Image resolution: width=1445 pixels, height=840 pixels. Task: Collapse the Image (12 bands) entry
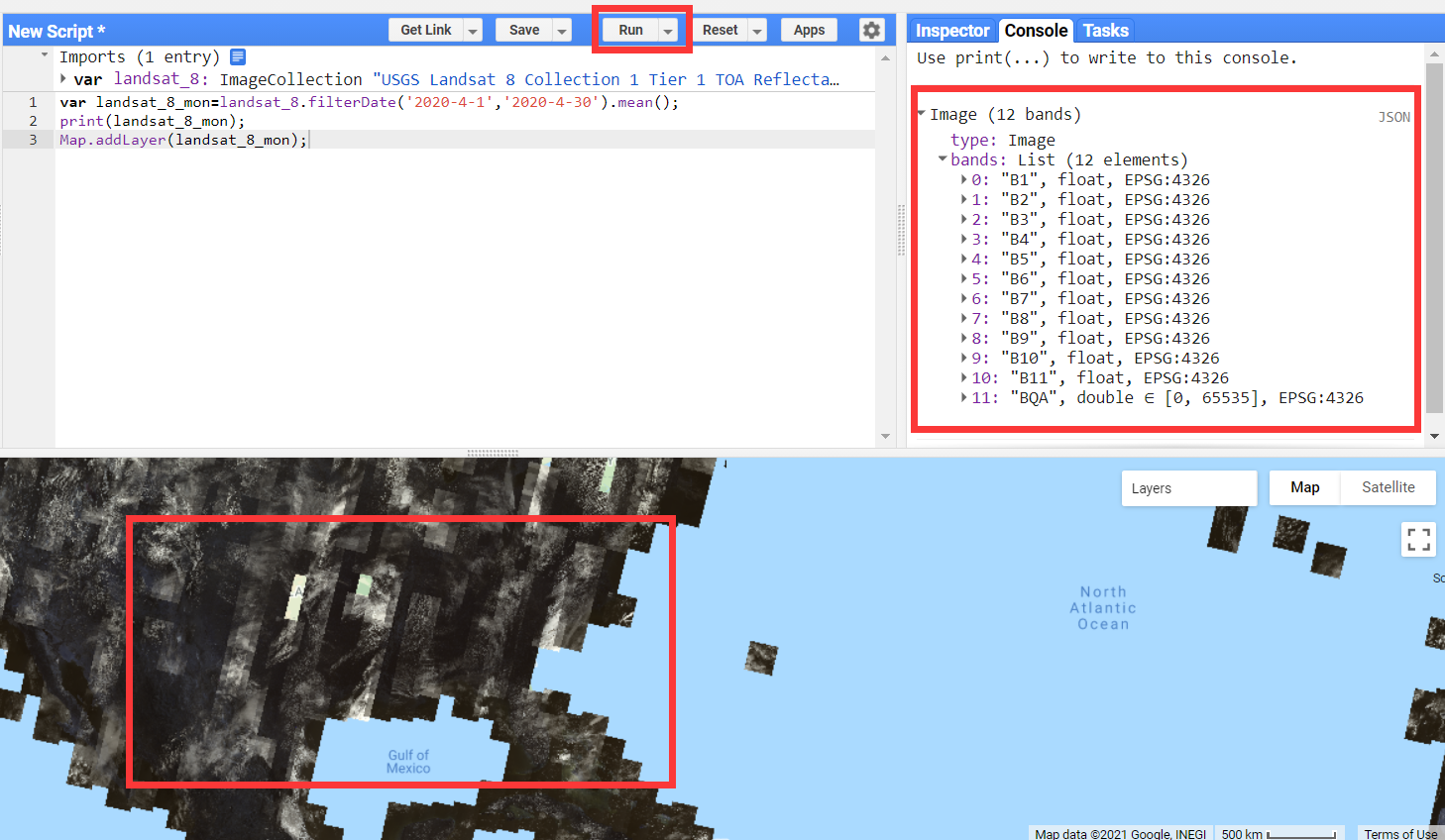(922, 113)
